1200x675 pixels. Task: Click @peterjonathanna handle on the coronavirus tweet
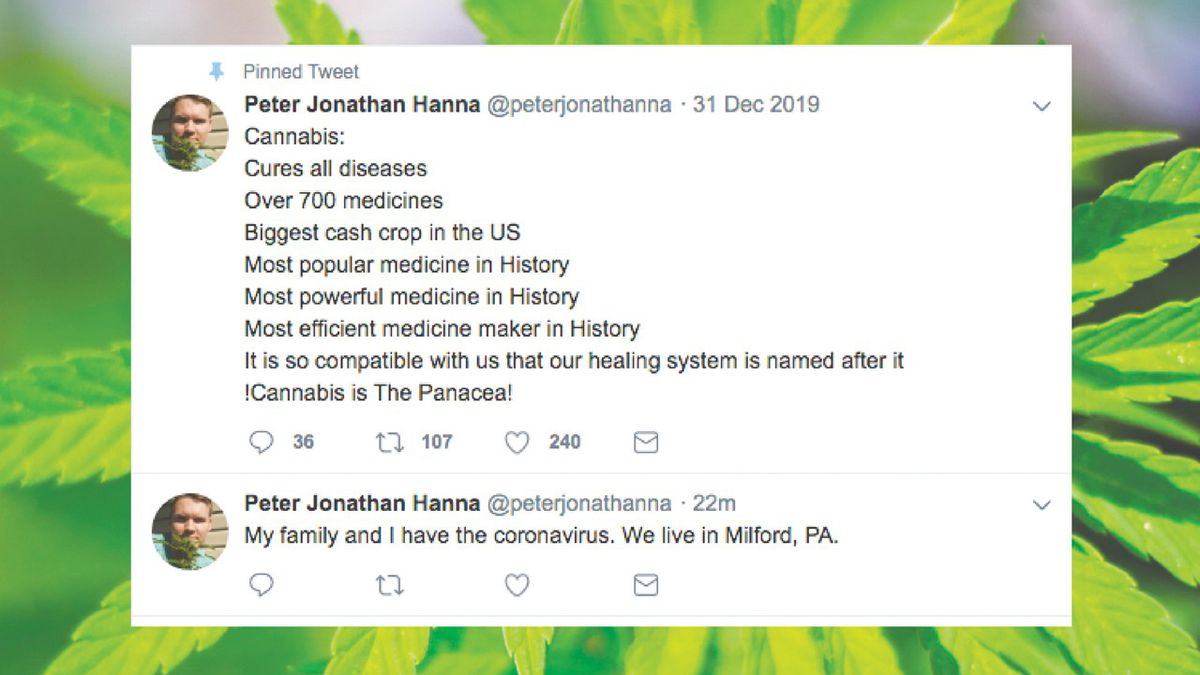(579, 503)
